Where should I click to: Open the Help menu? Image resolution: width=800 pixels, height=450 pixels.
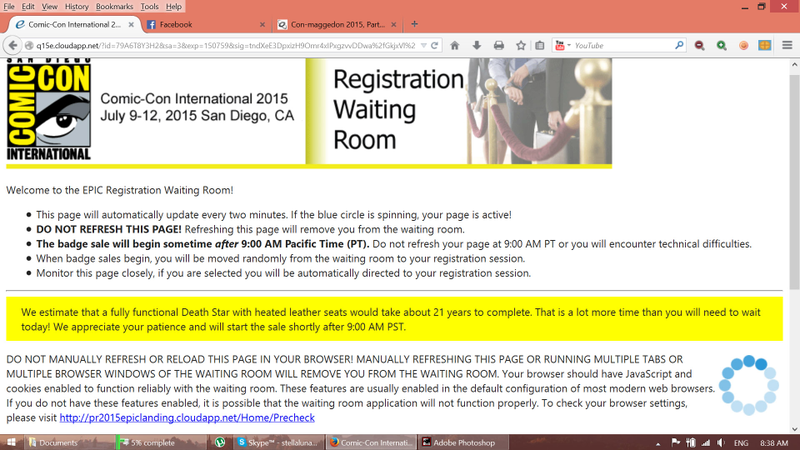173,7
